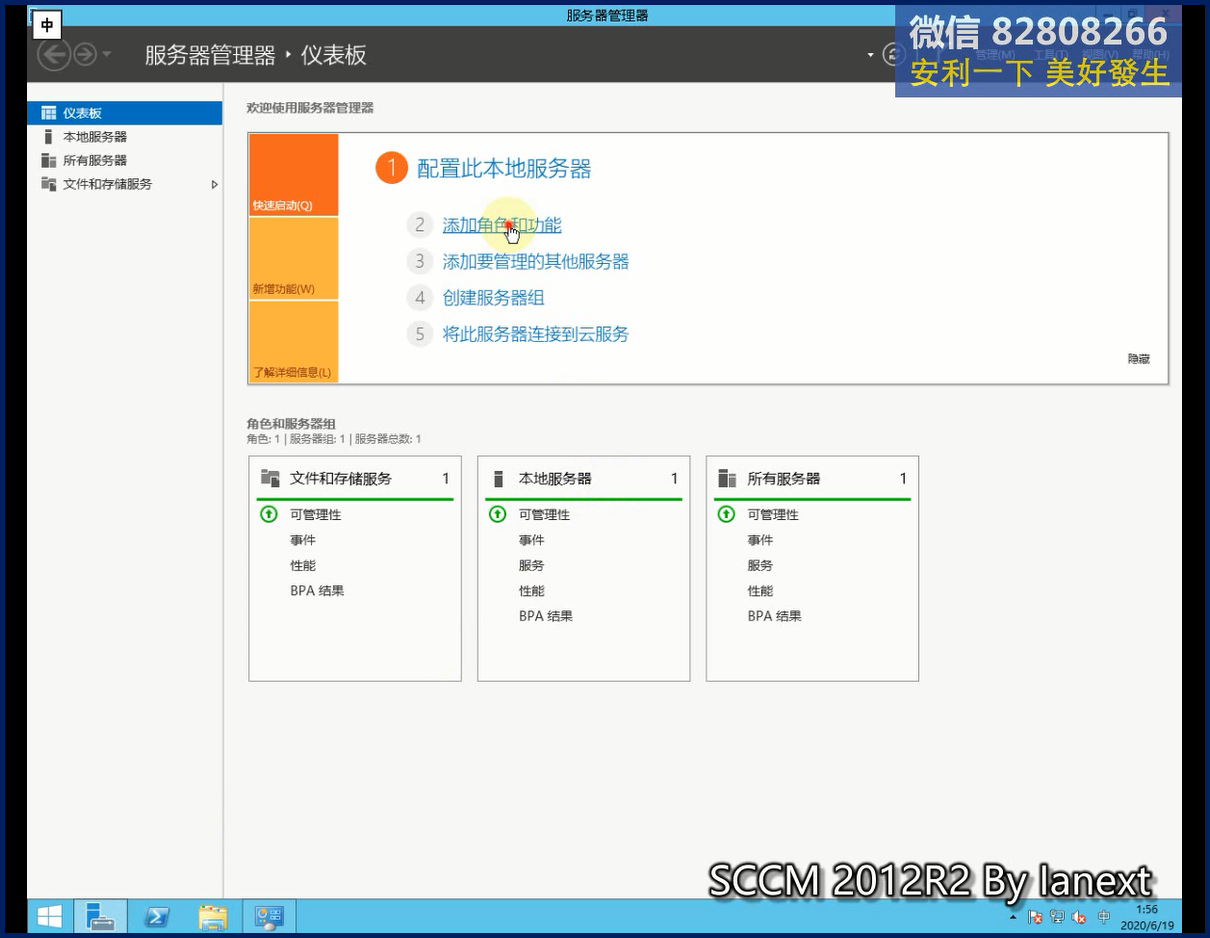Open the Action Center flag tray icon

point(1035,917)
